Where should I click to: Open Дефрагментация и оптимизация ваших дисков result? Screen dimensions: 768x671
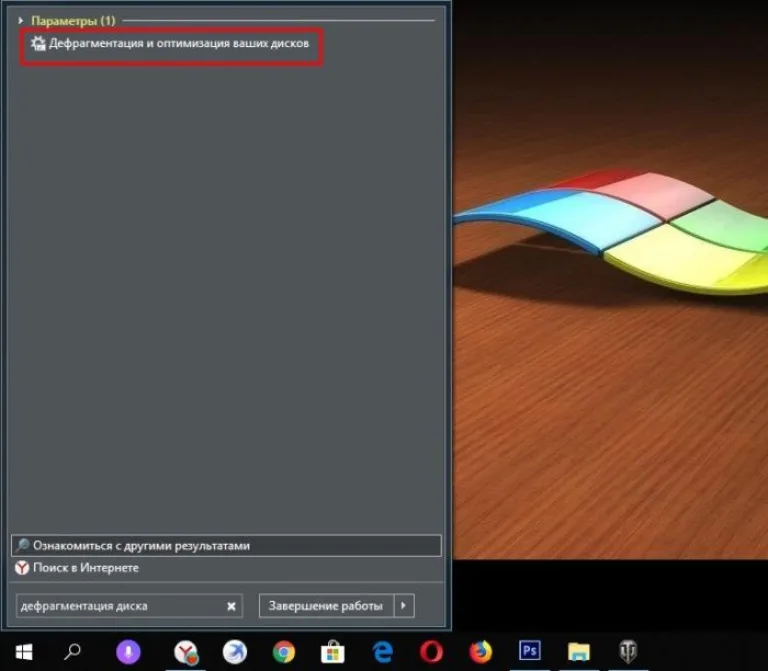tap(170, 44)
